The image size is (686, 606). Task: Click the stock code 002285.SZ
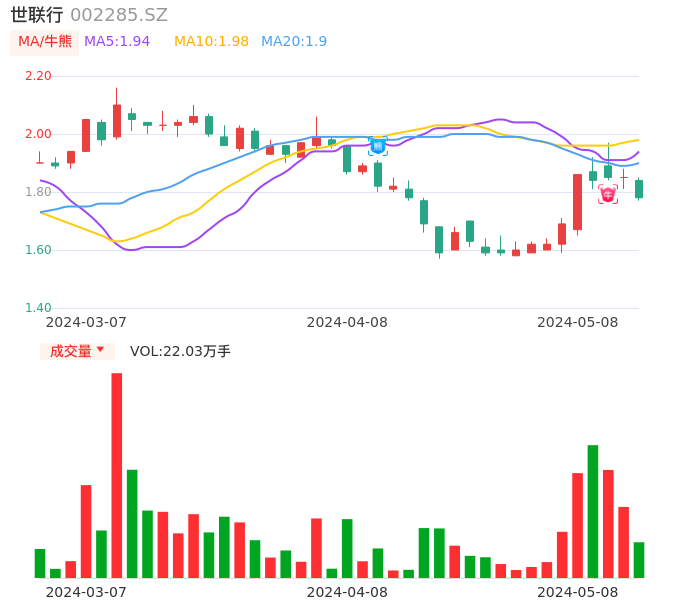pos(119,15)
